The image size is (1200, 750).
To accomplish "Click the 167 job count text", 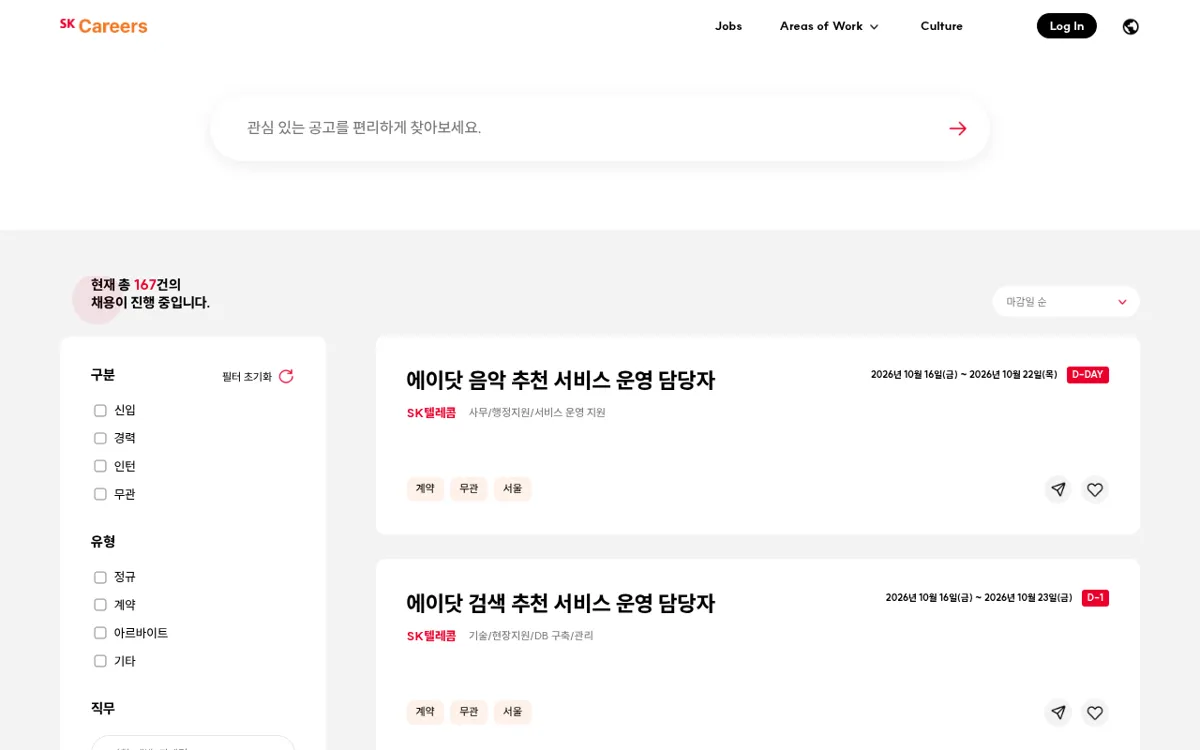I will click(x=145, y=285).
